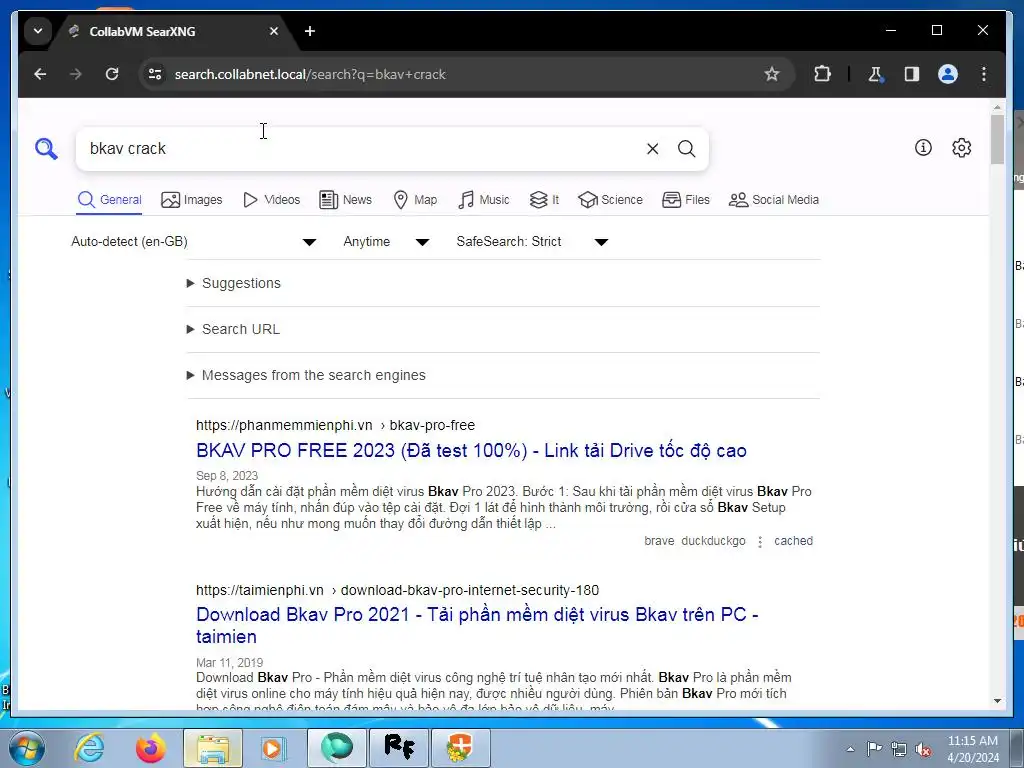Click the scrollbar down arrow
The width and height of the screenshot is (1024, 768).
[x=997, y=701]
